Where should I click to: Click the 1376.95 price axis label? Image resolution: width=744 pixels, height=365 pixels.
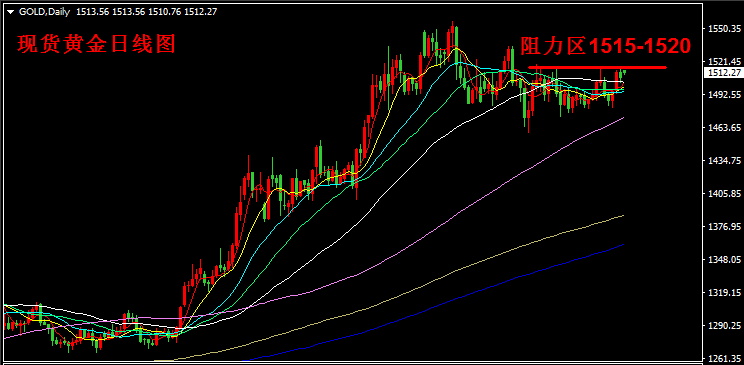(724, 227)
